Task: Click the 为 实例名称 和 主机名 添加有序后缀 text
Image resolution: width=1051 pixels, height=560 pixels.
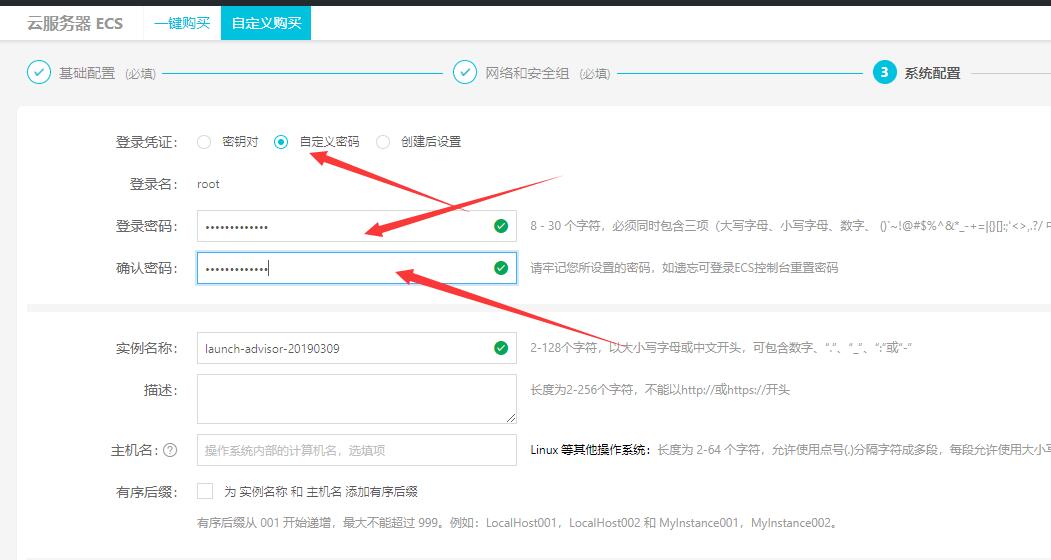Action: tap(320, 492)
